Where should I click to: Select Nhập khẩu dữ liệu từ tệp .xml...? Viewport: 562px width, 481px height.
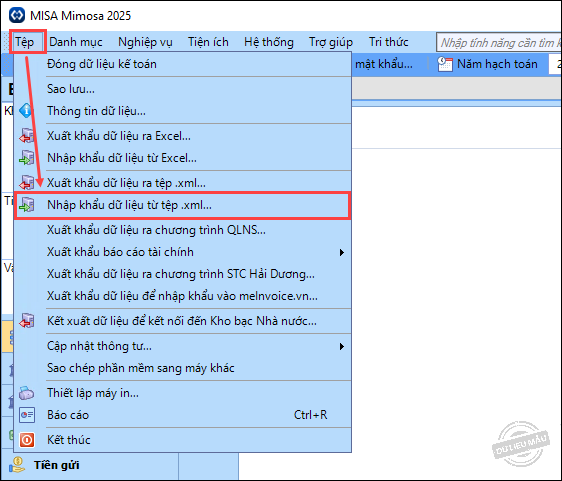pyautogui.click(x=182, y=205)
